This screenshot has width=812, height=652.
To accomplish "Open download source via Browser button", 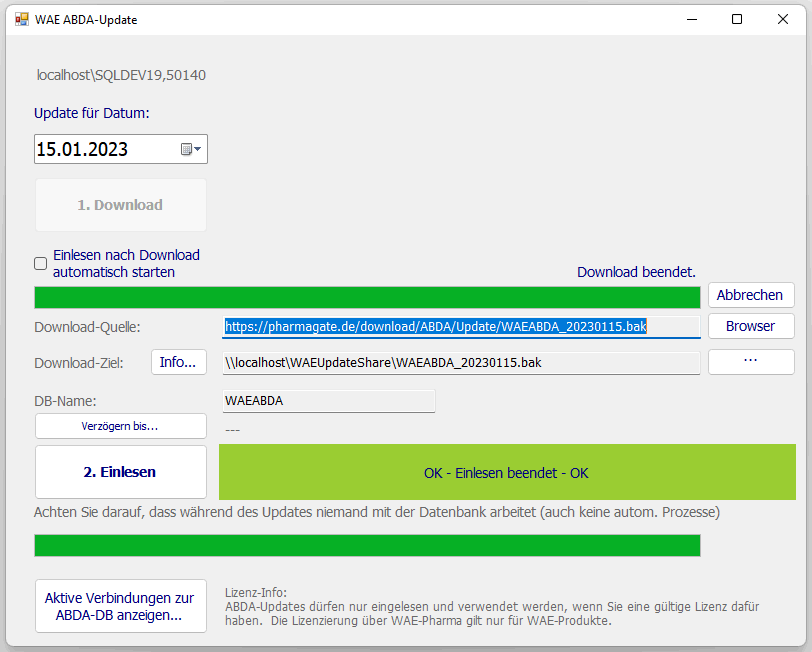I will [x=751, y=326].
